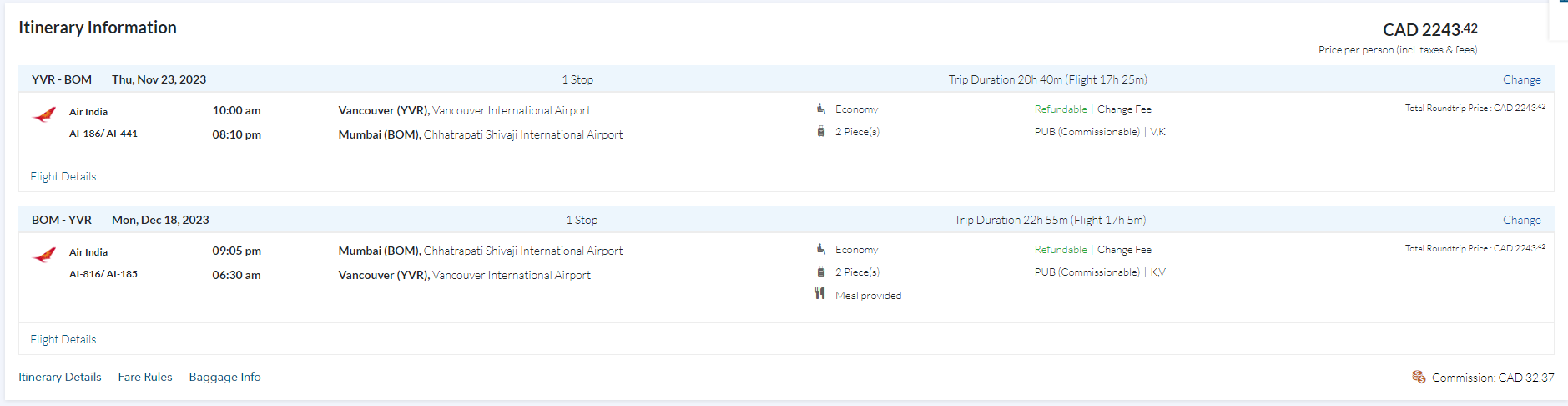Screen dimensions: 1568x406
Task: Click the Air India logo on outbound flight
Action: click(44, 114)
